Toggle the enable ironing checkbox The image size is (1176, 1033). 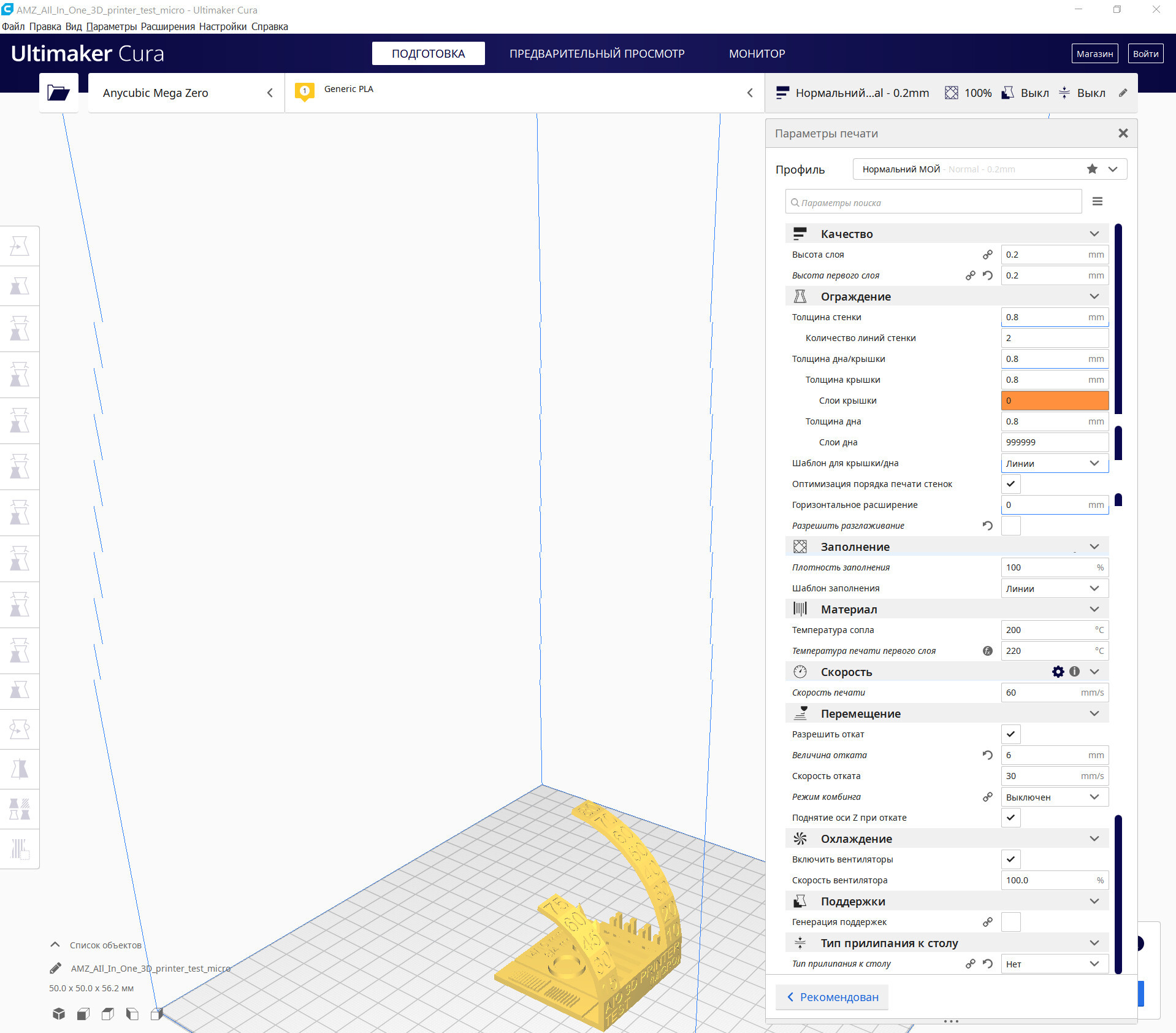tap(1010, 526)
